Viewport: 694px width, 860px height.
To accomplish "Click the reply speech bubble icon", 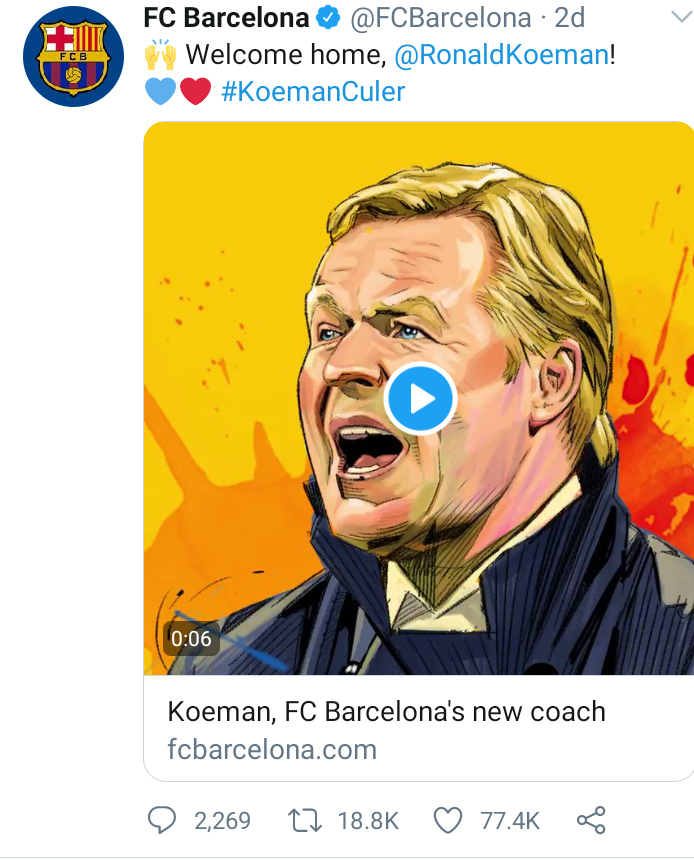I will (162, 821).
